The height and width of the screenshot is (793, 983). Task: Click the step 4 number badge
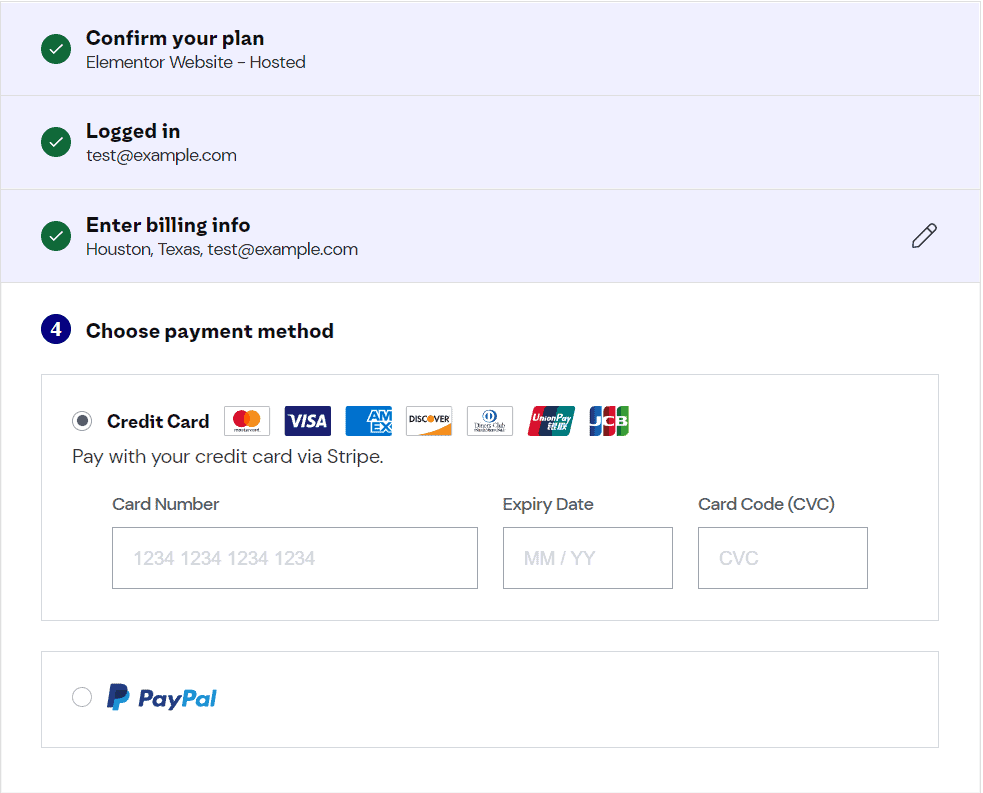click(56, 329)
